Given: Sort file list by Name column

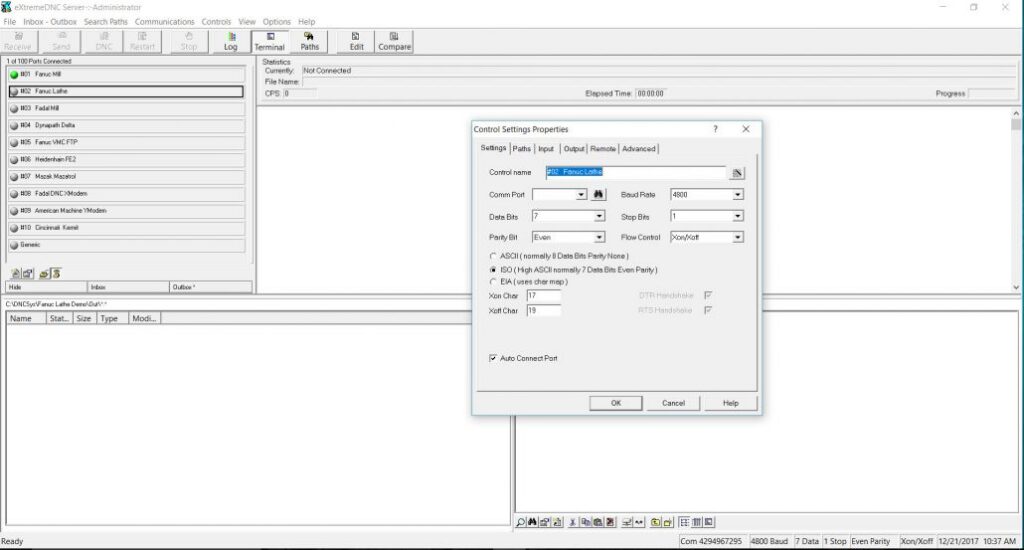Looking at the screenshot, I should pyautogui.click(x=27, y=319).
